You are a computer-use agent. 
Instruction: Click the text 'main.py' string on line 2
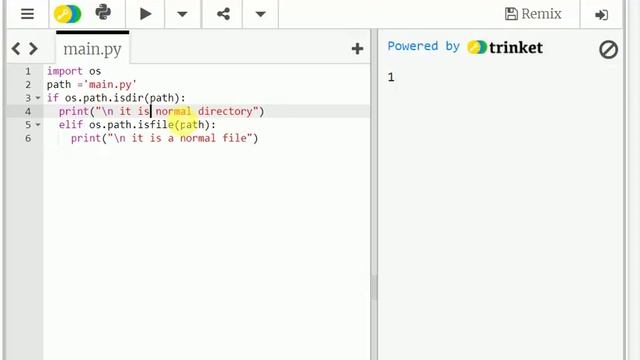(110, 84)
